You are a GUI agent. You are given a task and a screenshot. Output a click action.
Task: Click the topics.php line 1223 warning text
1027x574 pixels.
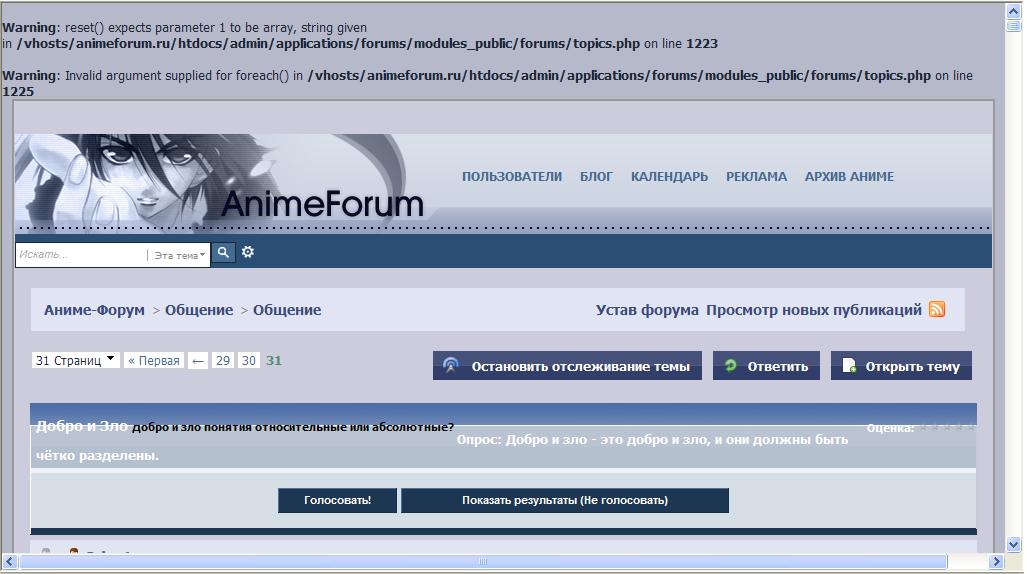coord(360,35)
